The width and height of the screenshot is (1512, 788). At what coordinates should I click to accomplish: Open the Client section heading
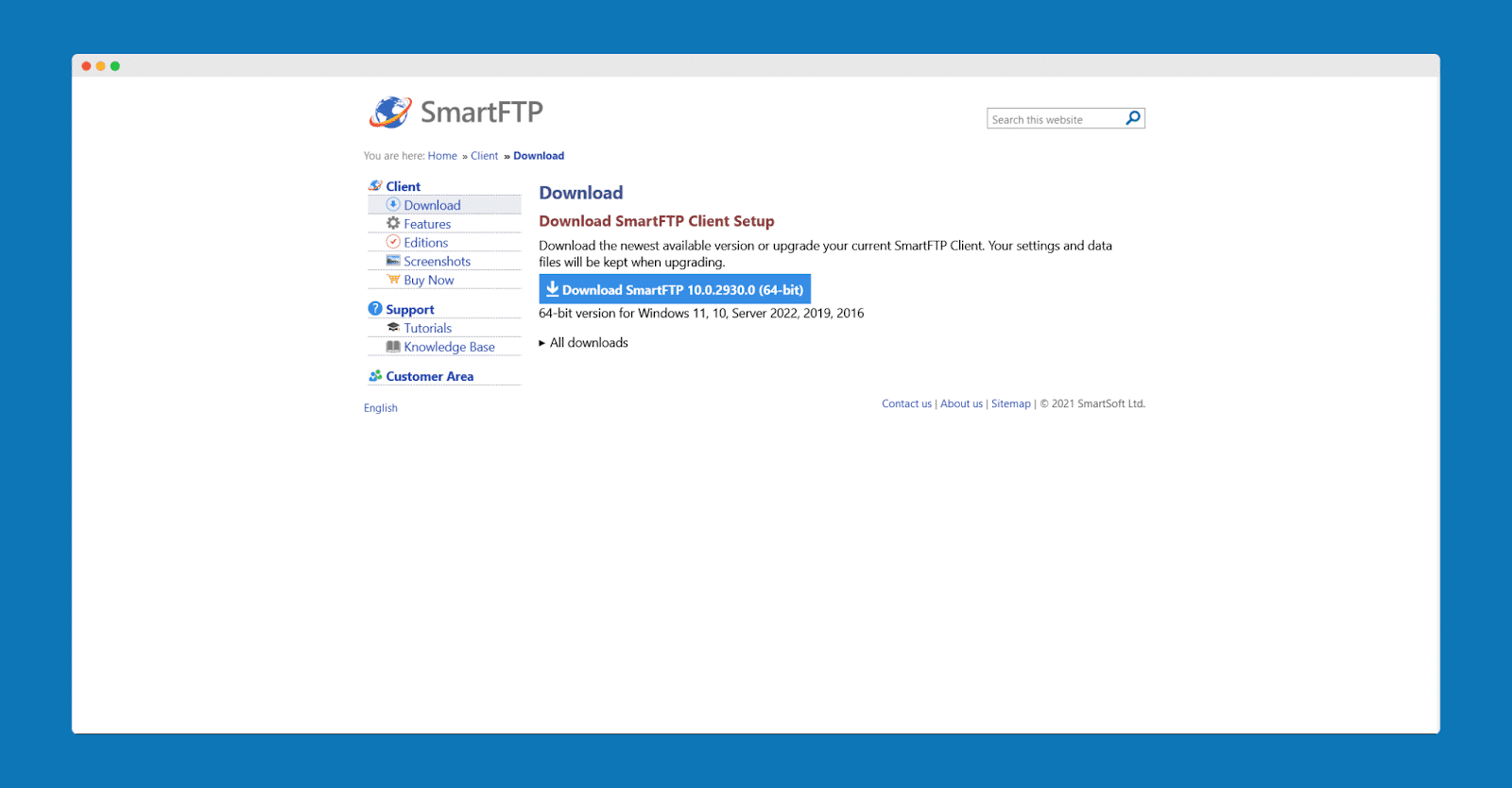(x=404, y=186)
